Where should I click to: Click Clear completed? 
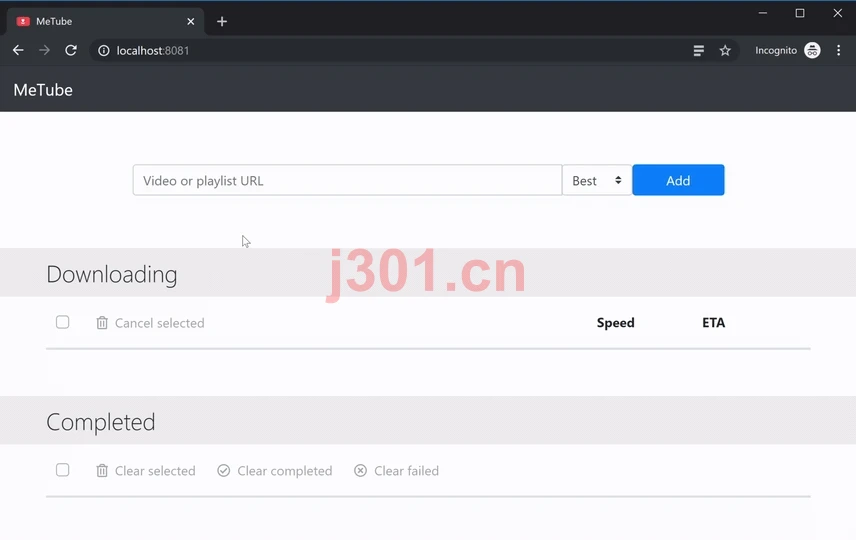click(275, 471)
